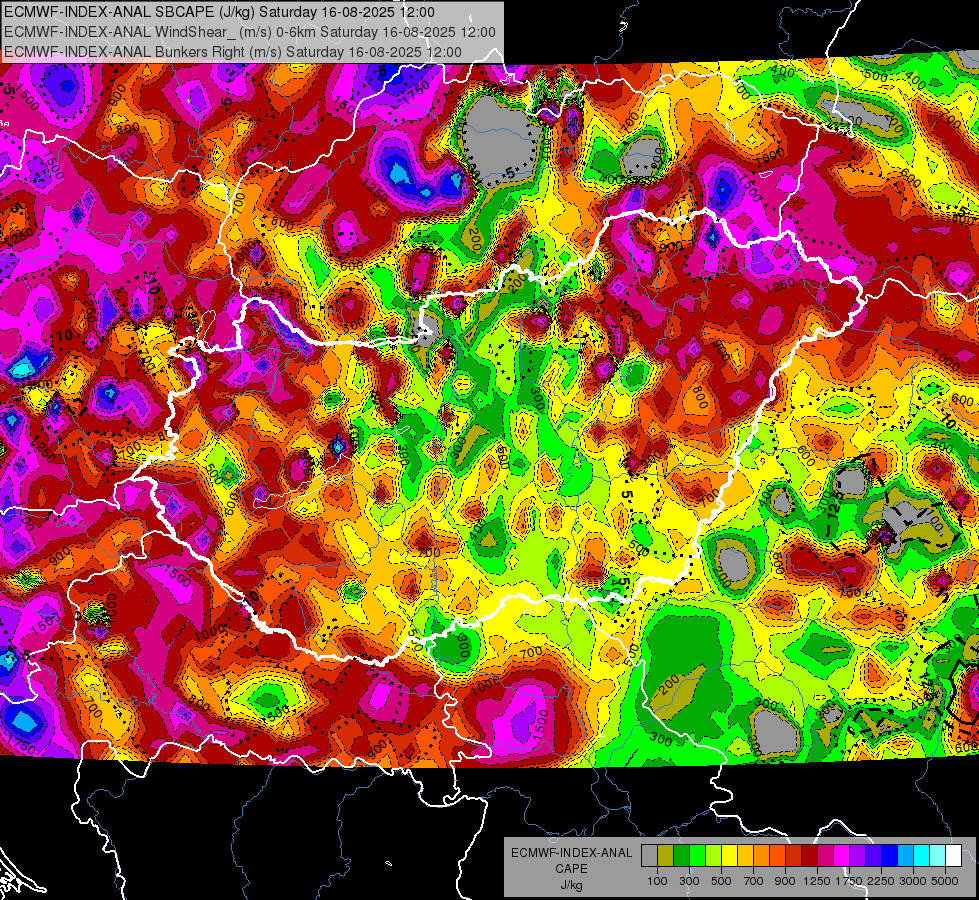
Task: Click the bright green legend swatch
Action: point(697,856)
